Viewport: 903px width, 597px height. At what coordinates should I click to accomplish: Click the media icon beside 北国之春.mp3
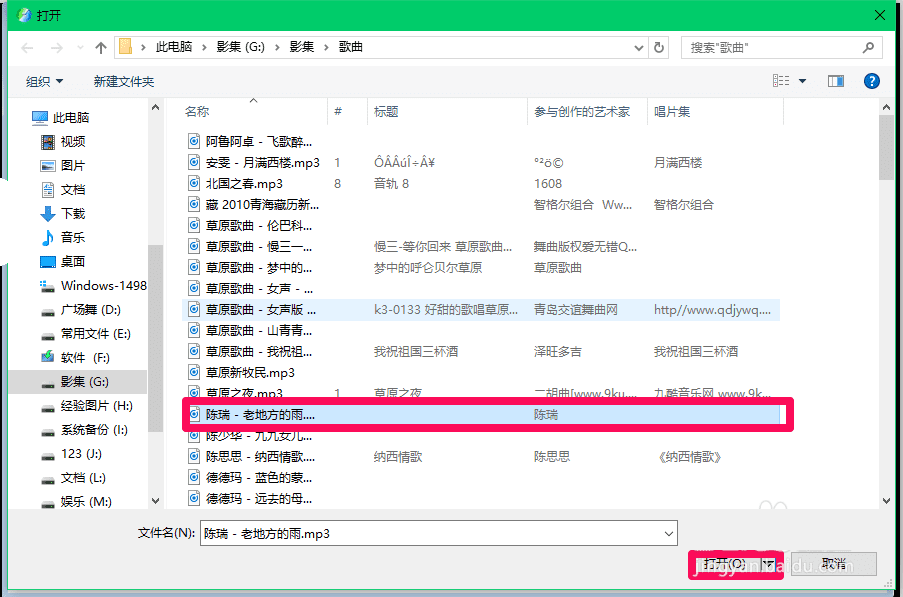(193, 183)
